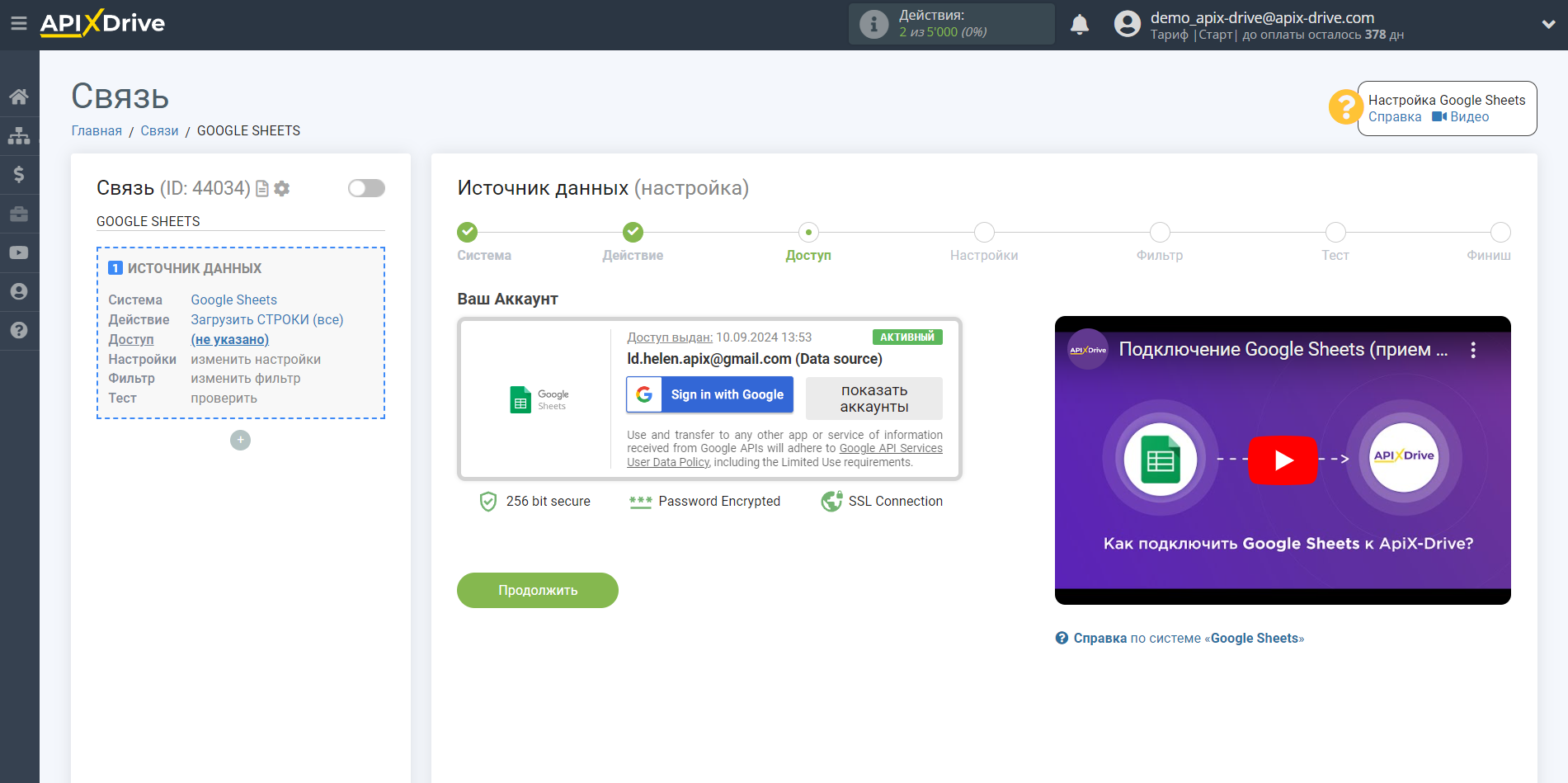Add a block with the plus icon

(240, 441)
